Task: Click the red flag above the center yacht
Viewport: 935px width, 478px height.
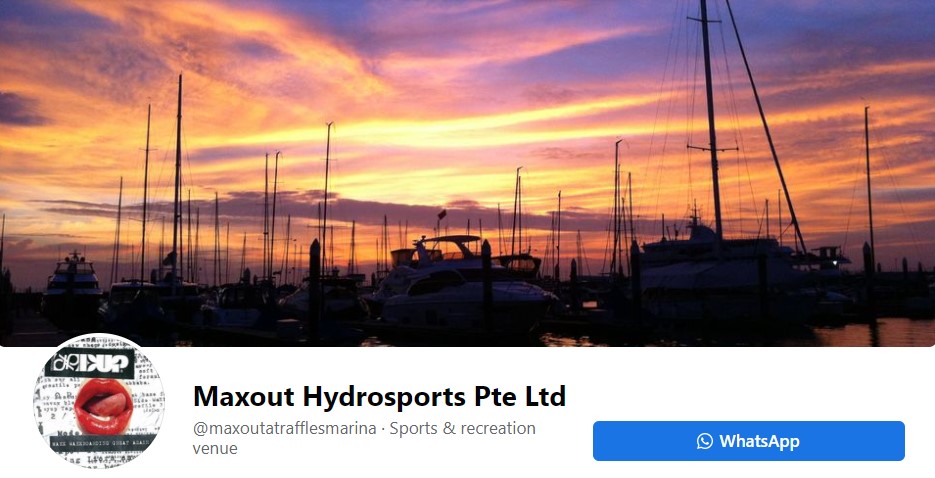Action: (x=442, y=214)
